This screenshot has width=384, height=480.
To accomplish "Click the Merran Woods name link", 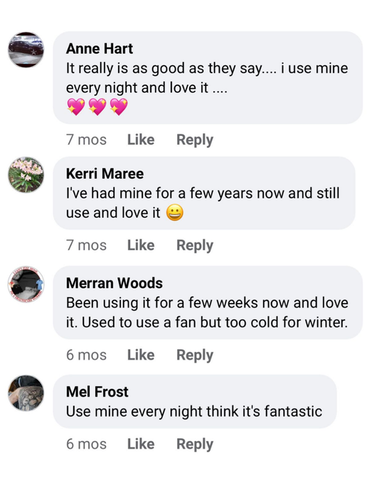I will coord(114,283).
